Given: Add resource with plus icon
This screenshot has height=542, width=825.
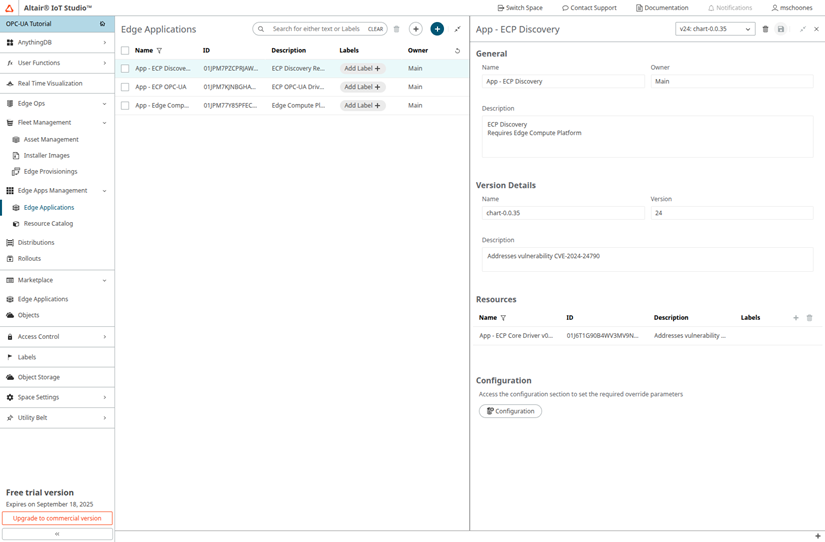Looking at the screenshot, I should point(796,318).
